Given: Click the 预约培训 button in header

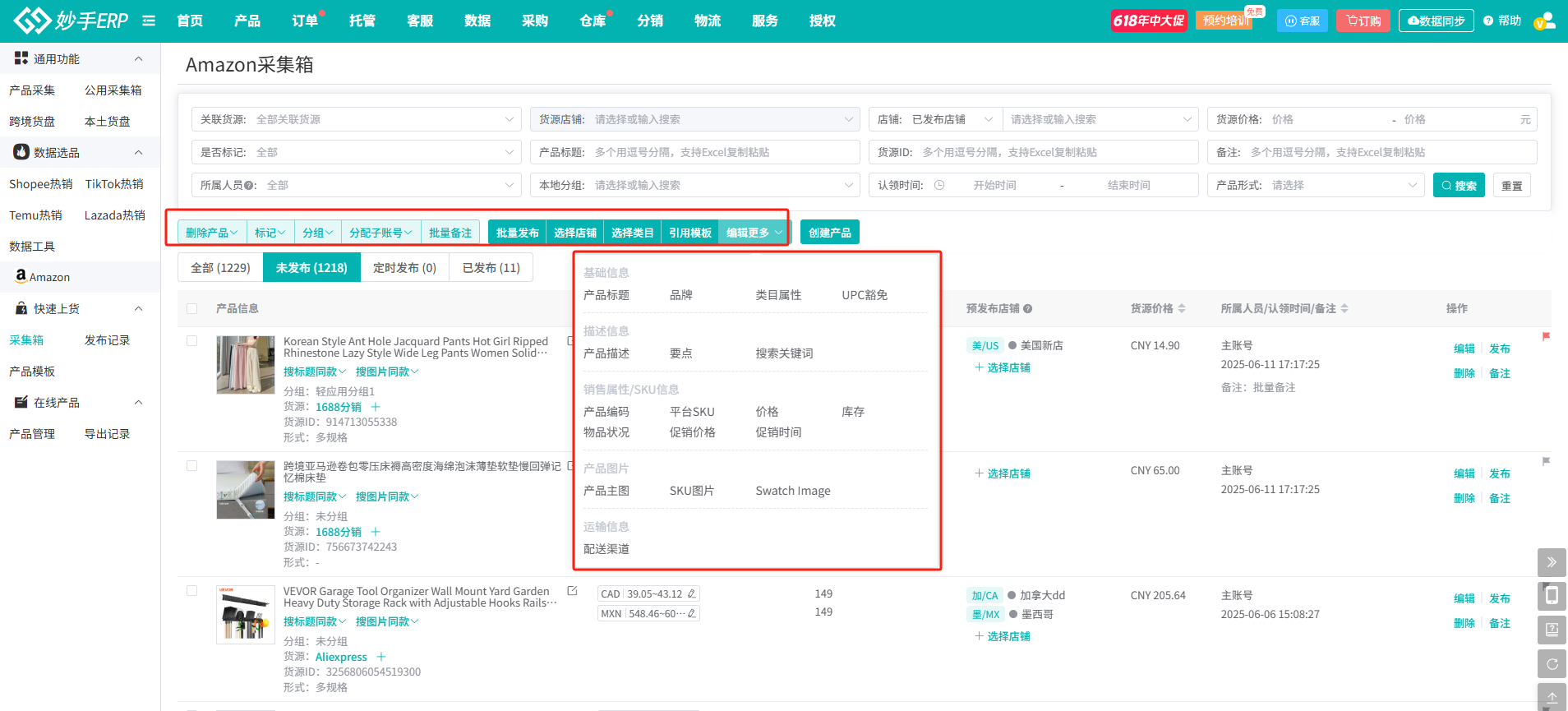Looking at the screenshot, I should [x=1225, y=21].
